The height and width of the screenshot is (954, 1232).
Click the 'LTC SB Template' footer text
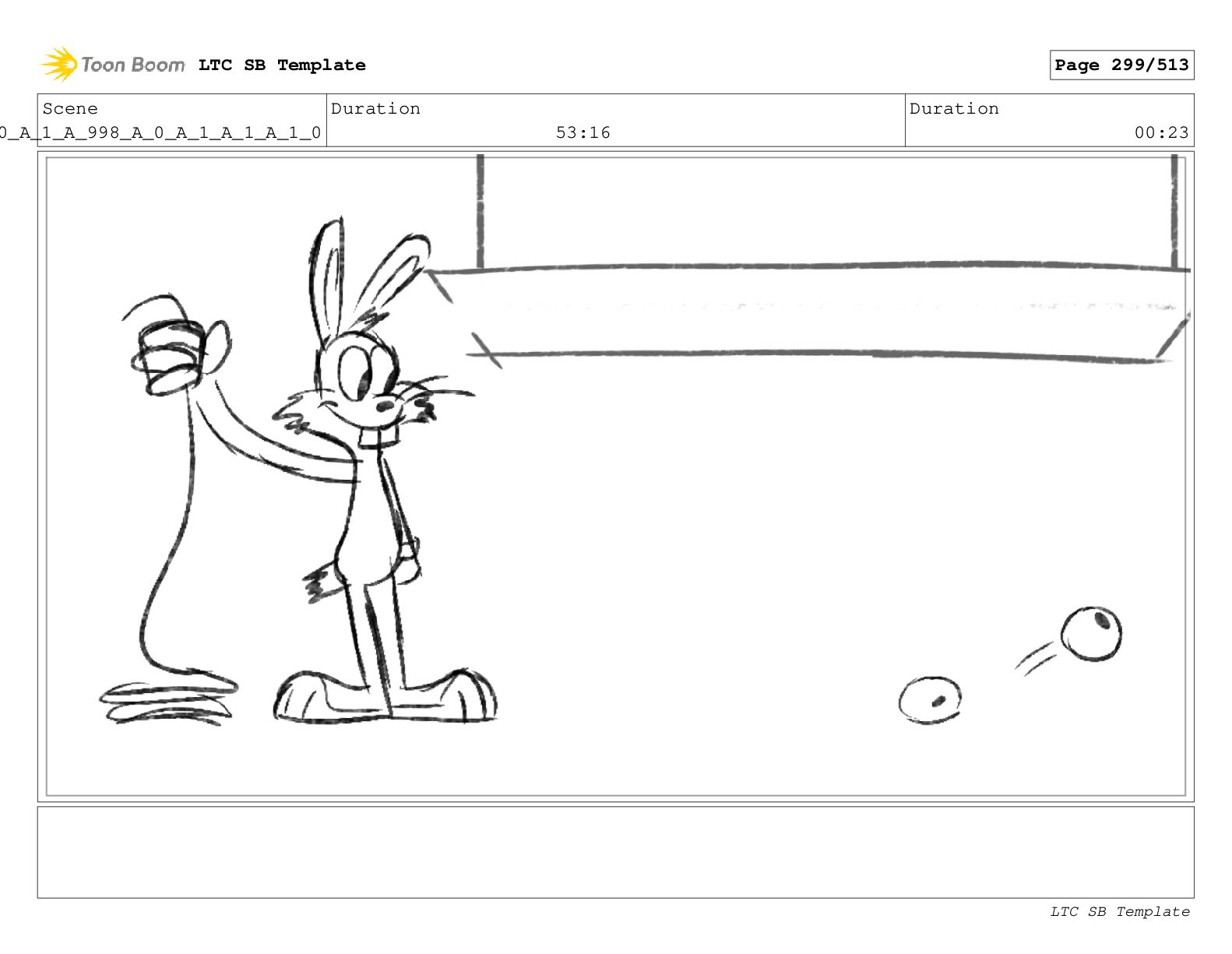point(1120,911)
